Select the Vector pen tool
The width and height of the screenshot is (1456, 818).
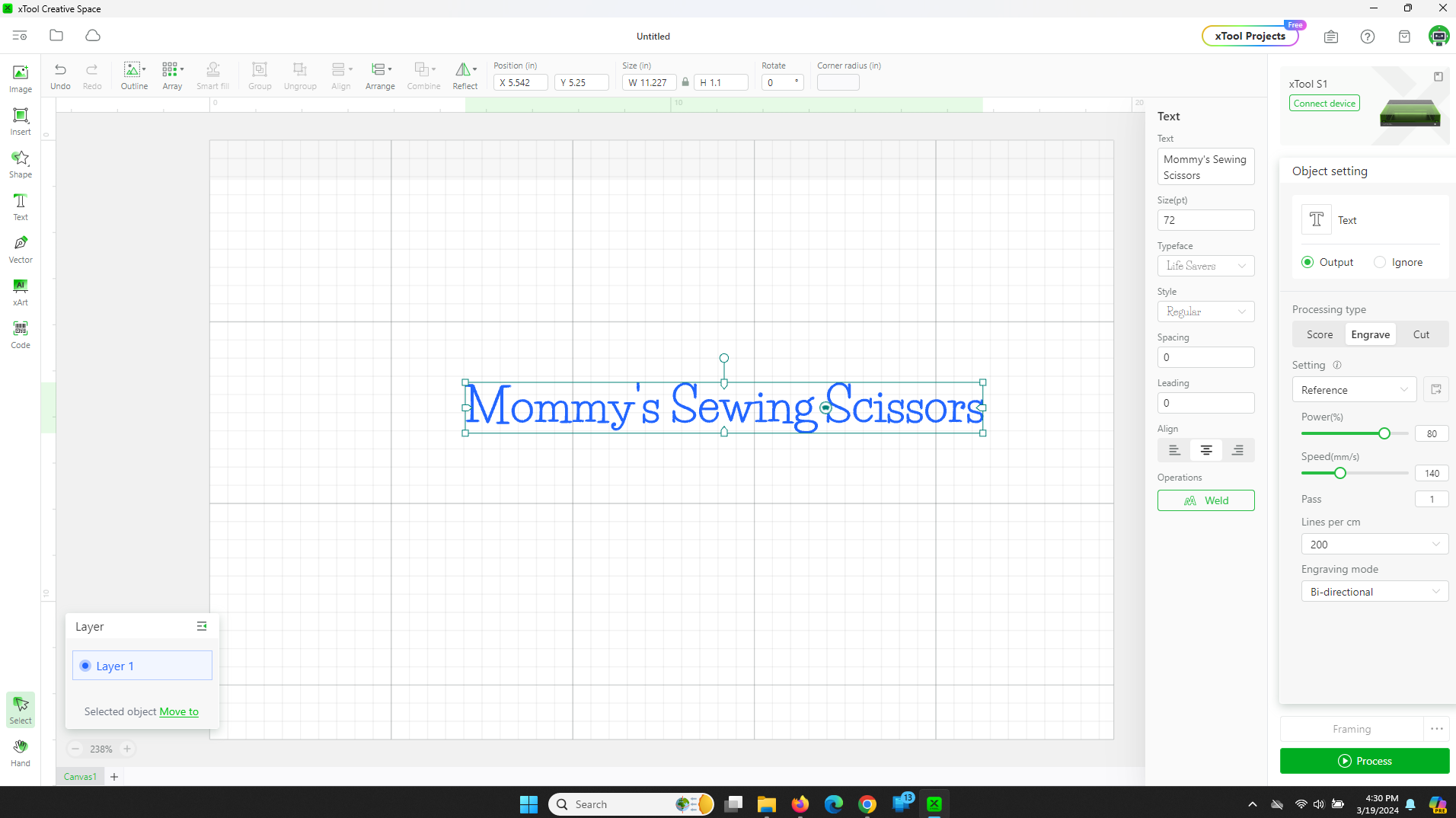pos(21,249)
